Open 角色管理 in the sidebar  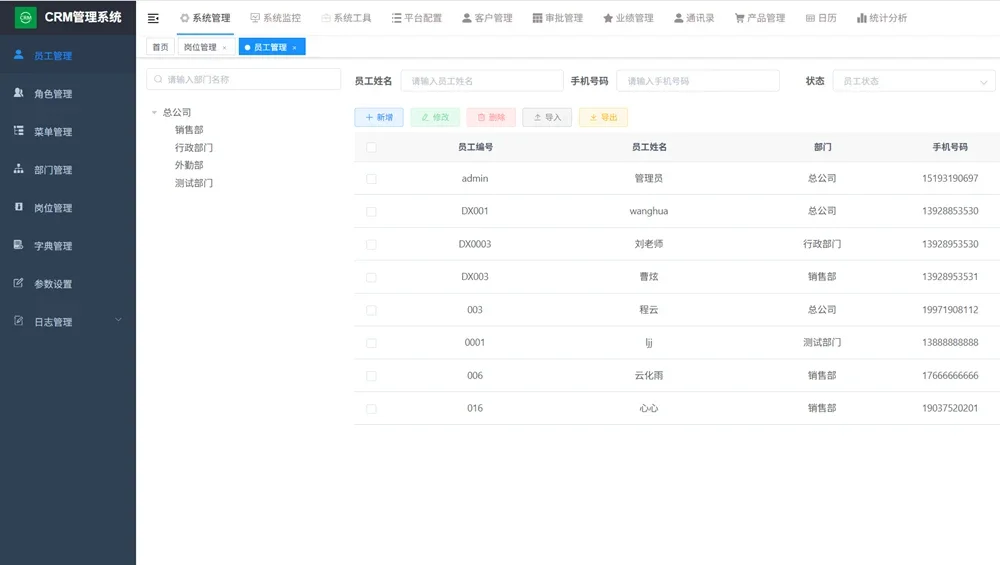click(x=52, y=94)
